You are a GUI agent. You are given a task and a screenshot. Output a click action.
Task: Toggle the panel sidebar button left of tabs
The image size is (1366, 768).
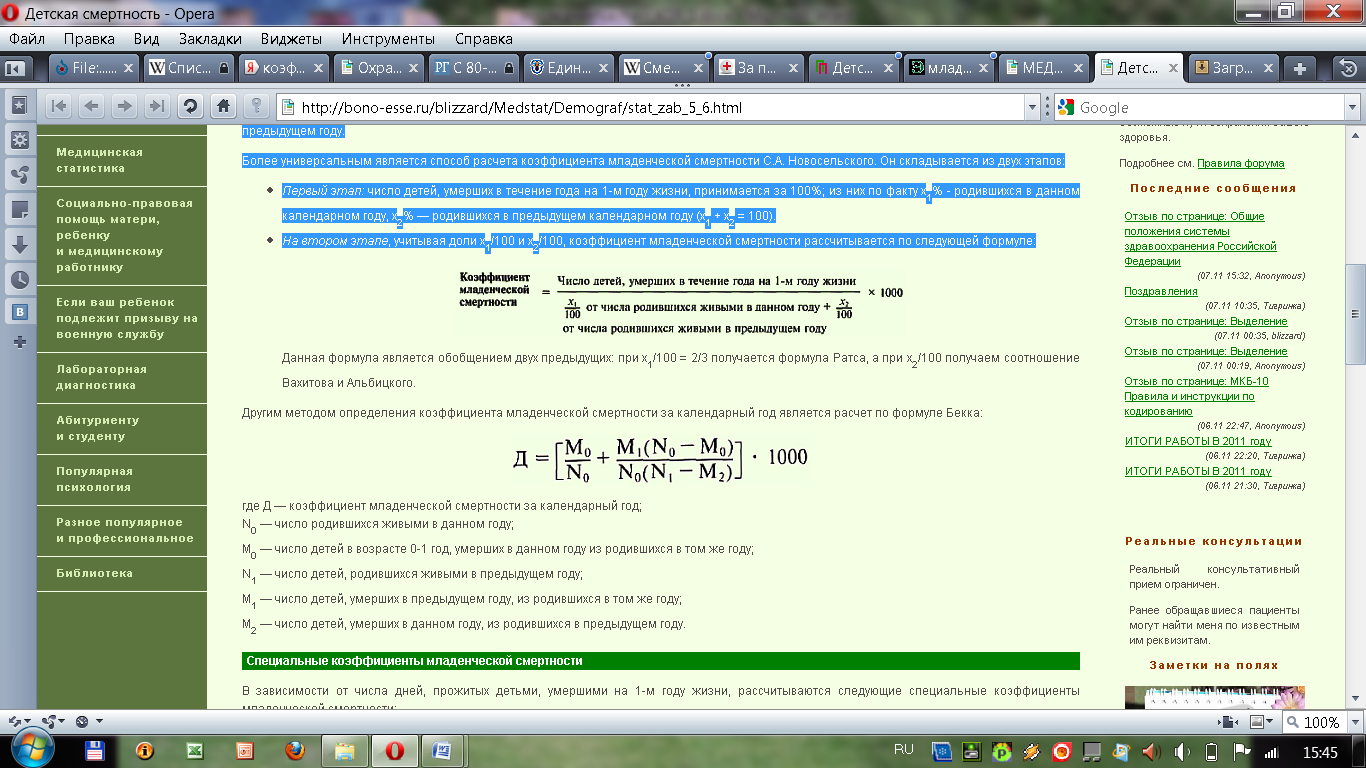pyautogui.click(x=15, y=68)
